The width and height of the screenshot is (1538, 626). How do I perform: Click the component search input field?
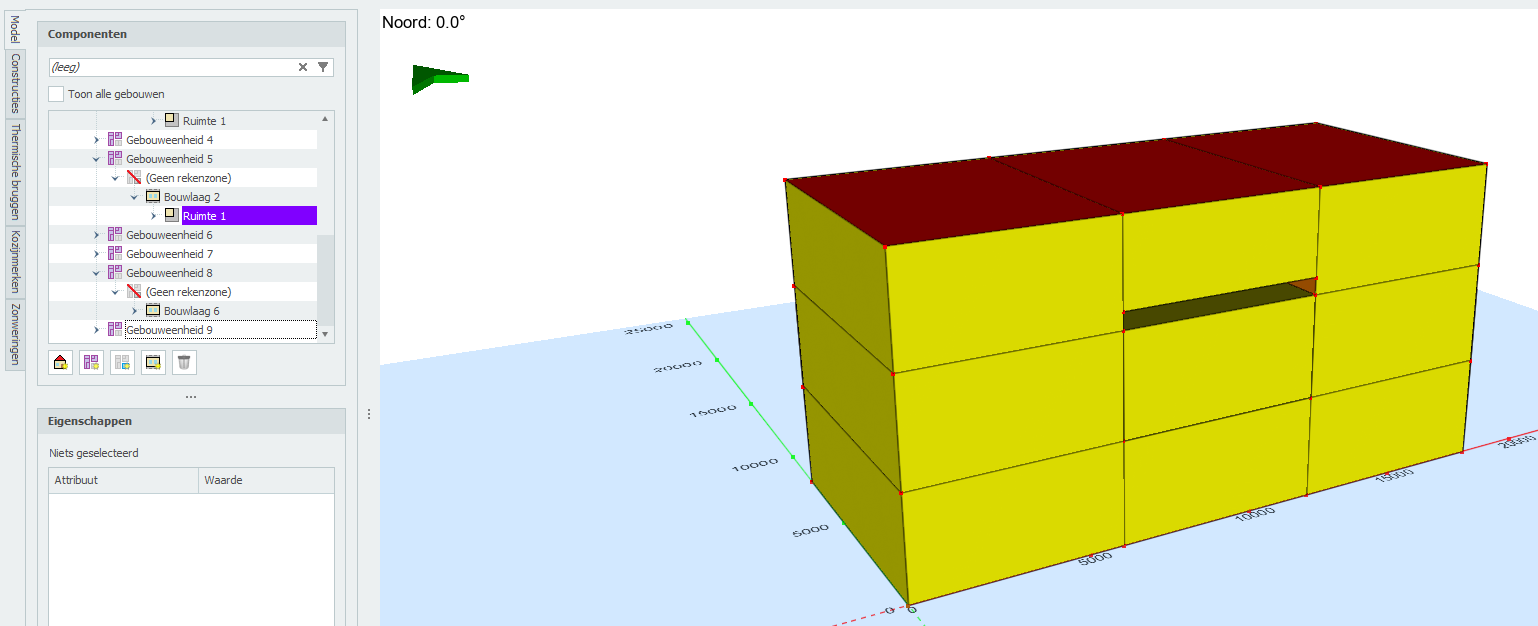click(170, 67)
